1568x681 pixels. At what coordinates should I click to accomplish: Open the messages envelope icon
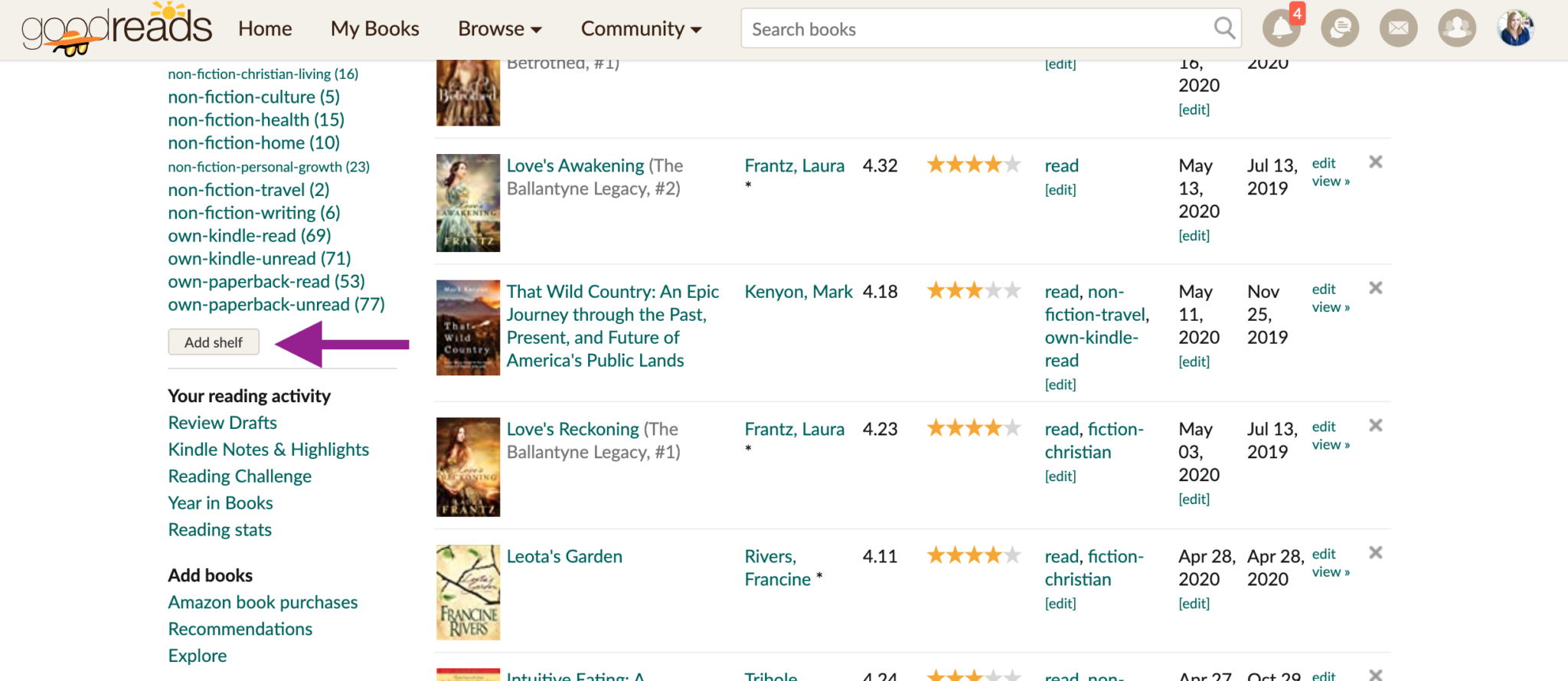[1398, 28]
